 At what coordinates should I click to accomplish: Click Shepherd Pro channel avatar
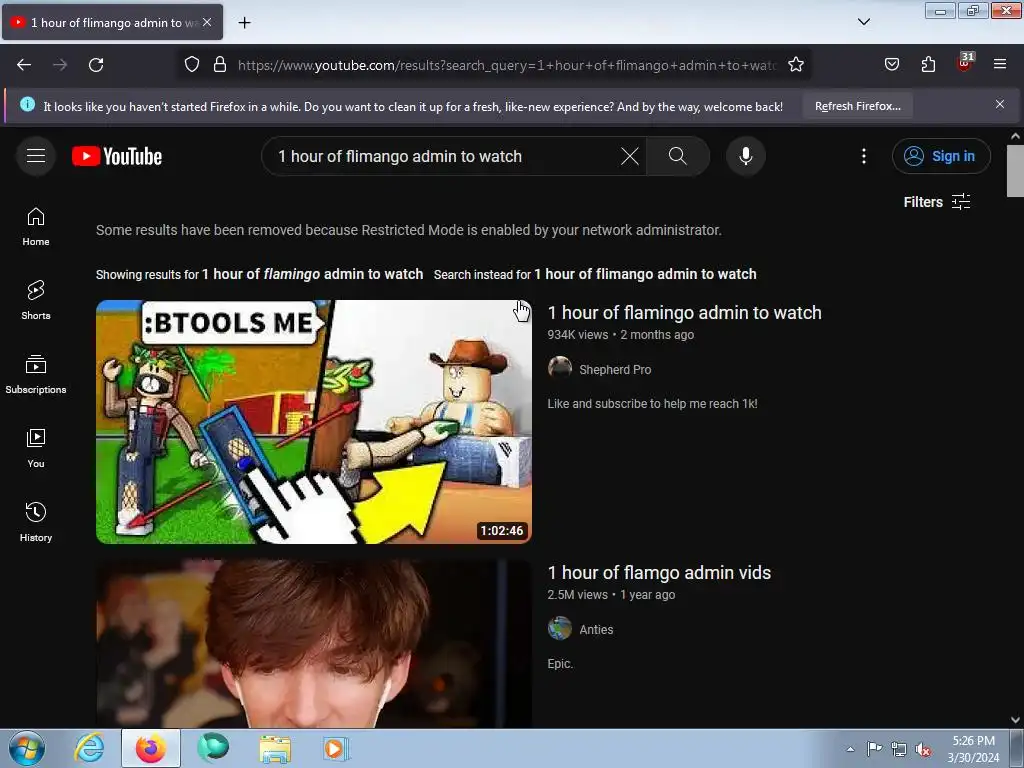560,368
